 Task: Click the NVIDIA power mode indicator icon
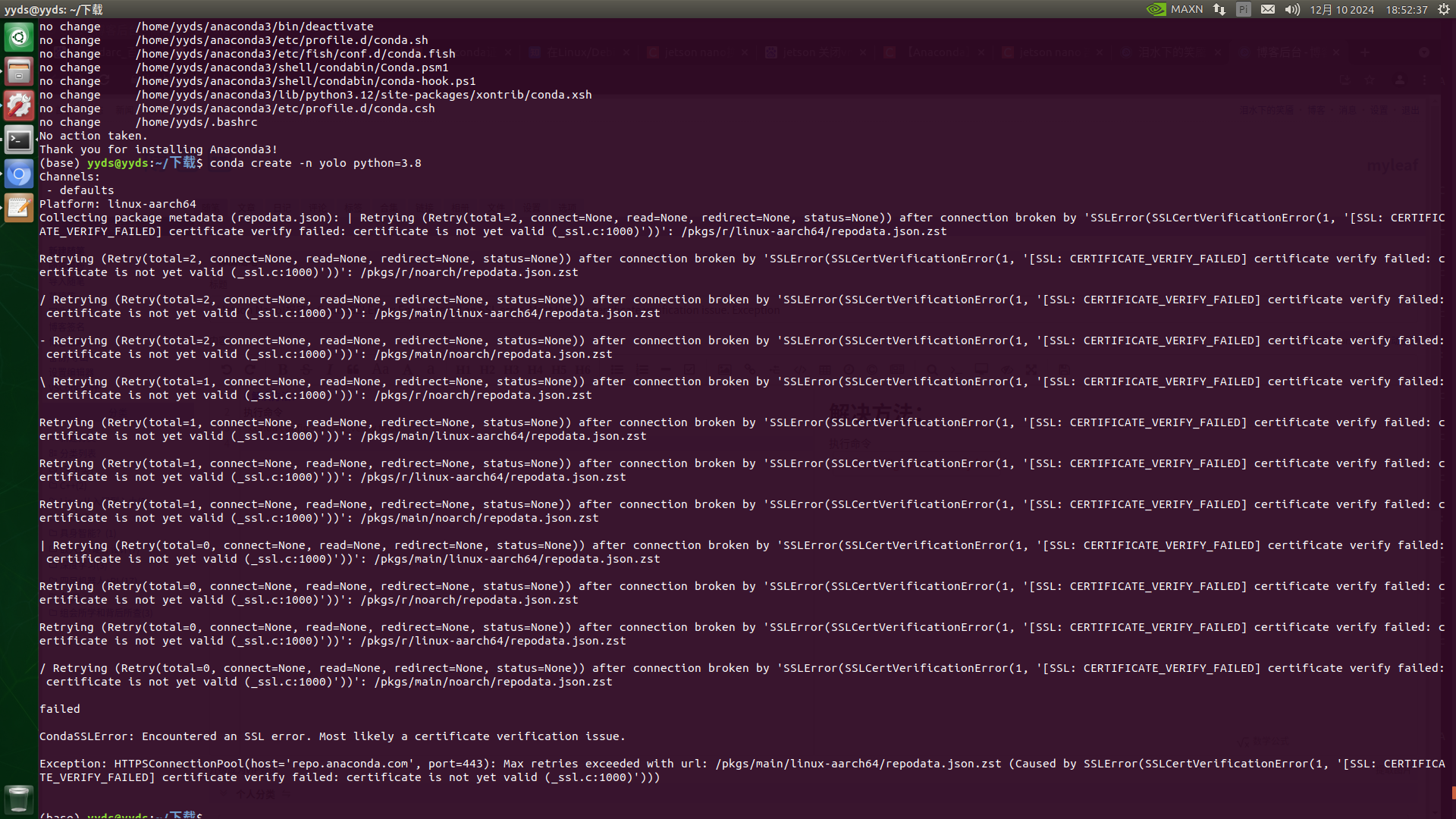point(1156,9)
